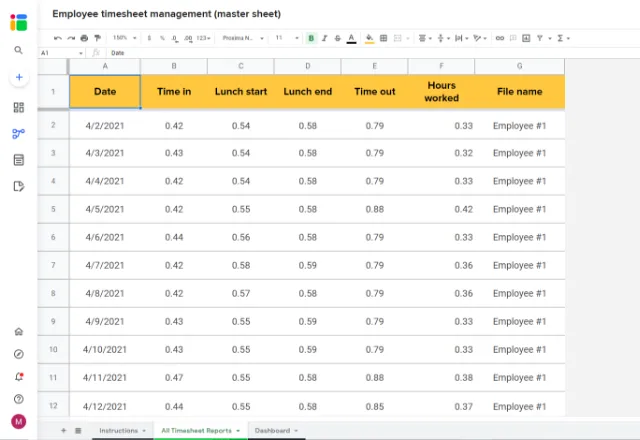Viewport: 640px width, 440px height.
Task: Click the borders icon in toolbar
Action: point(384,38)
